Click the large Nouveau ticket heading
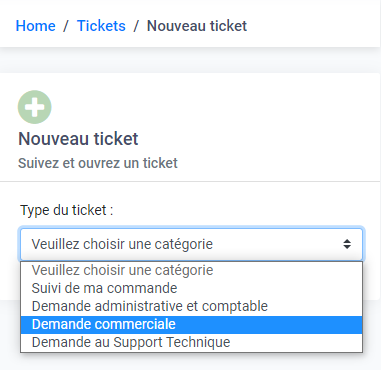 click(78, 139)
